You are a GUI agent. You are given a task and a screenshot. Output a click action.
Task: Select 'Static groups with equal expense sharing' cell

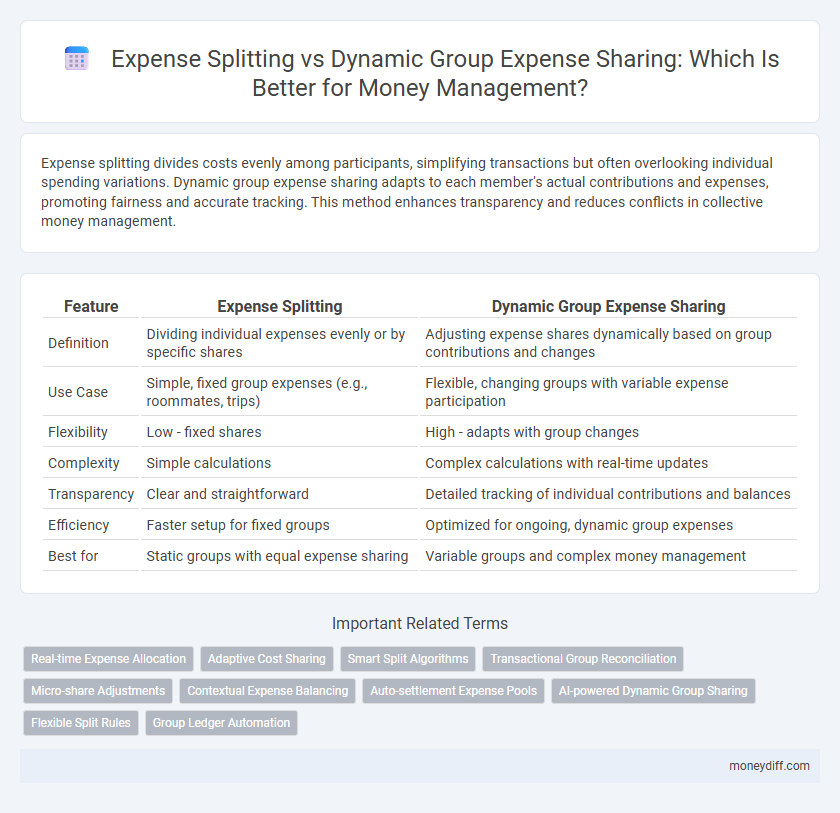click(280, 556)
